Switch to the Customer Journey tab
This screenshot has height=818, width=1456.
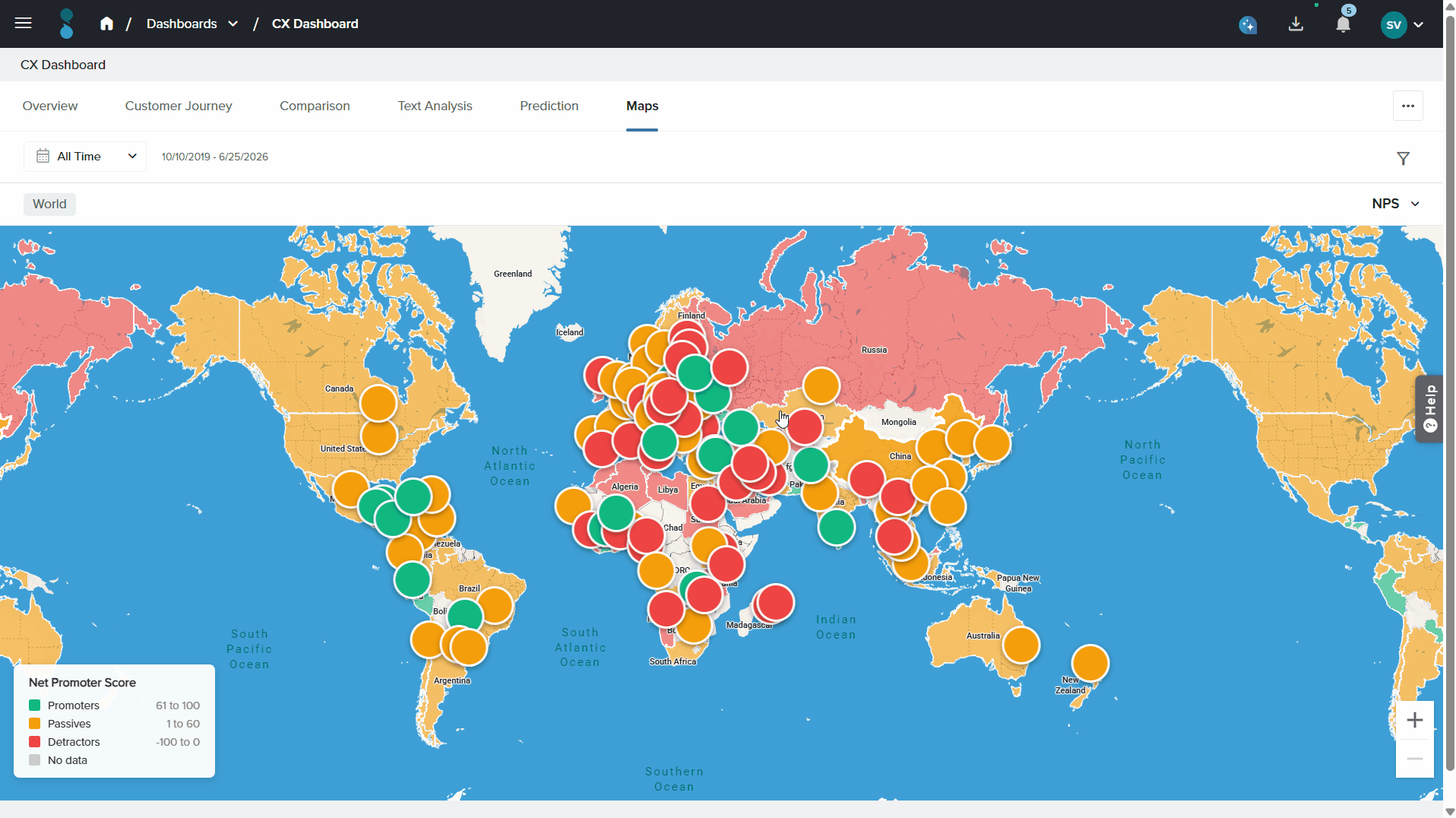[179, 106]
